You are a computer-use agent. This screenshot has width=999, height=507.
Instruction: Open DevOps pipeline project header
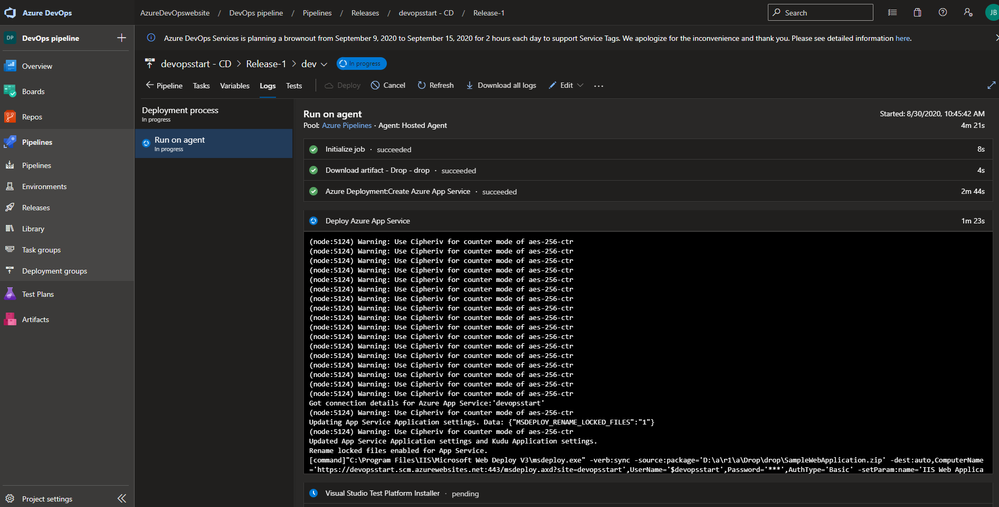pos(51,38)
